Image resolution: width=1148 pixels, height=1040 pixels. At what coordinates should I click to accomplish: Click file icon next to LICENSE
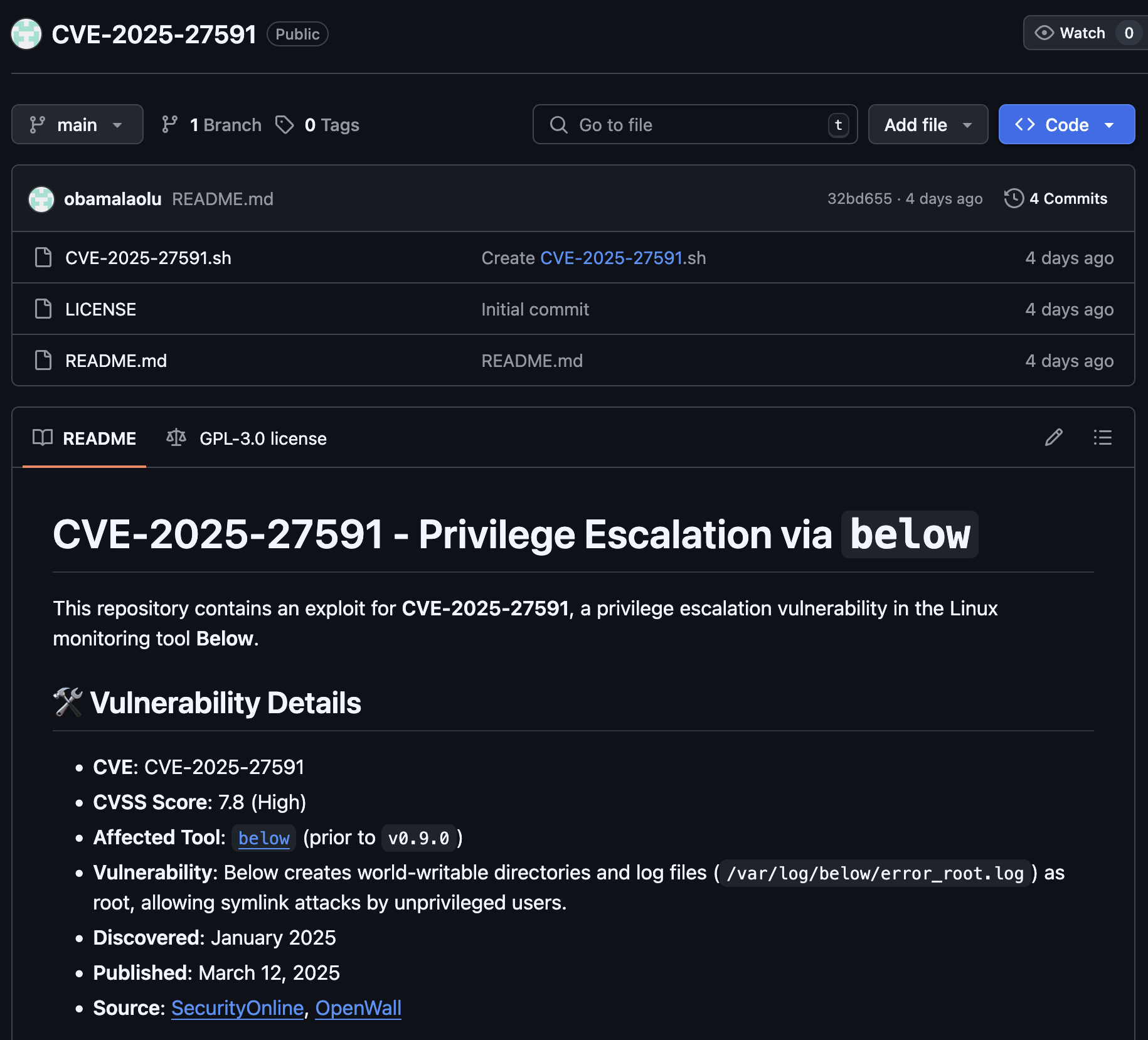(43, 309)
